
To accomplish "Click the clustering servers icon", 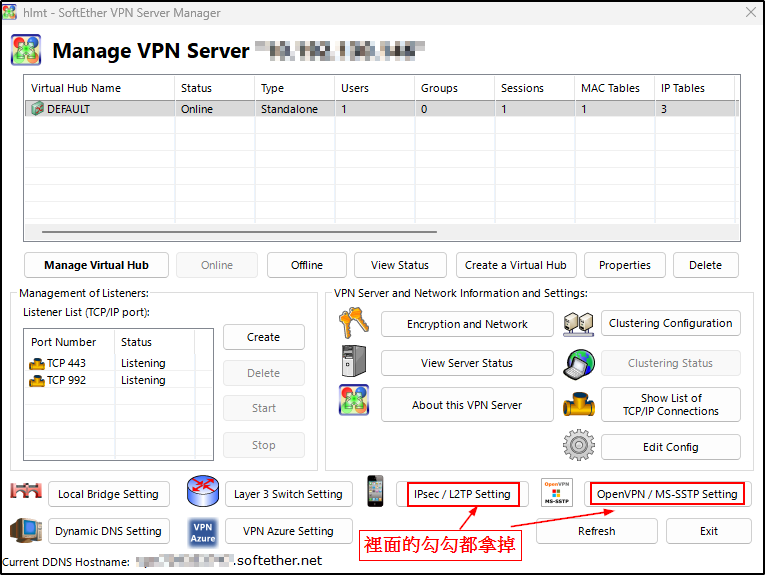I will tap(579, 324).
